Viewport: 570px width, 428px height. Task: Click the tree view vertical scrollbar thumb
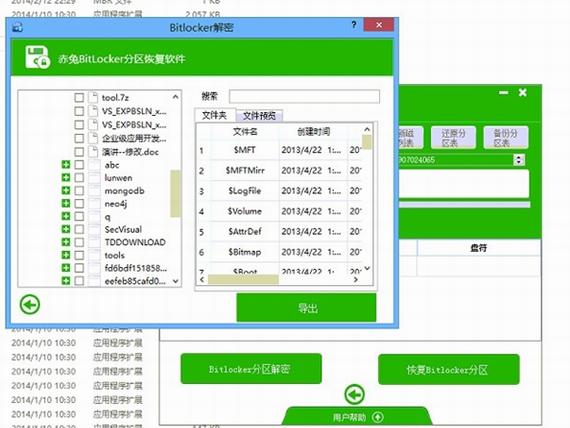(x=175, y=193)
